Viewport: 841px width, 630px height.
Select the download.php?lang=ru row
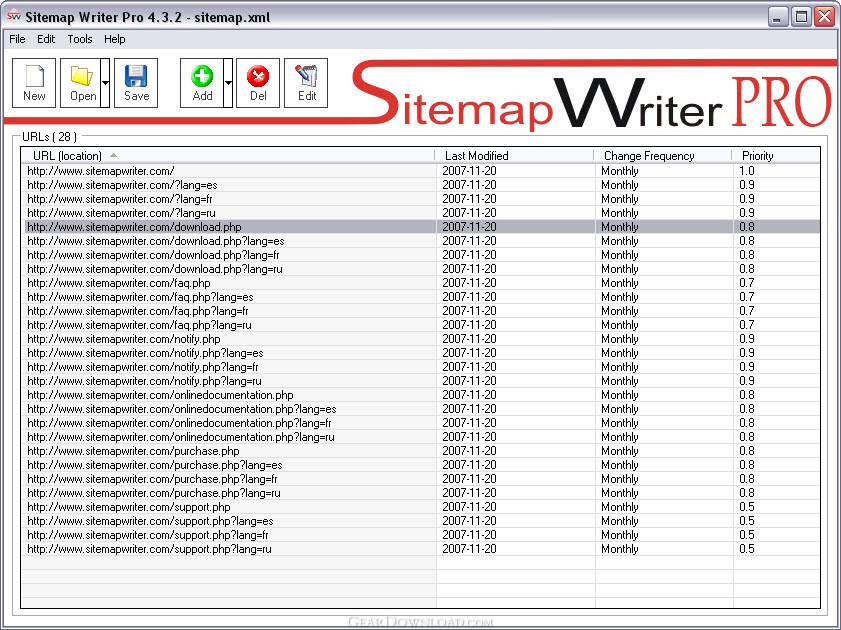point(420,269)
